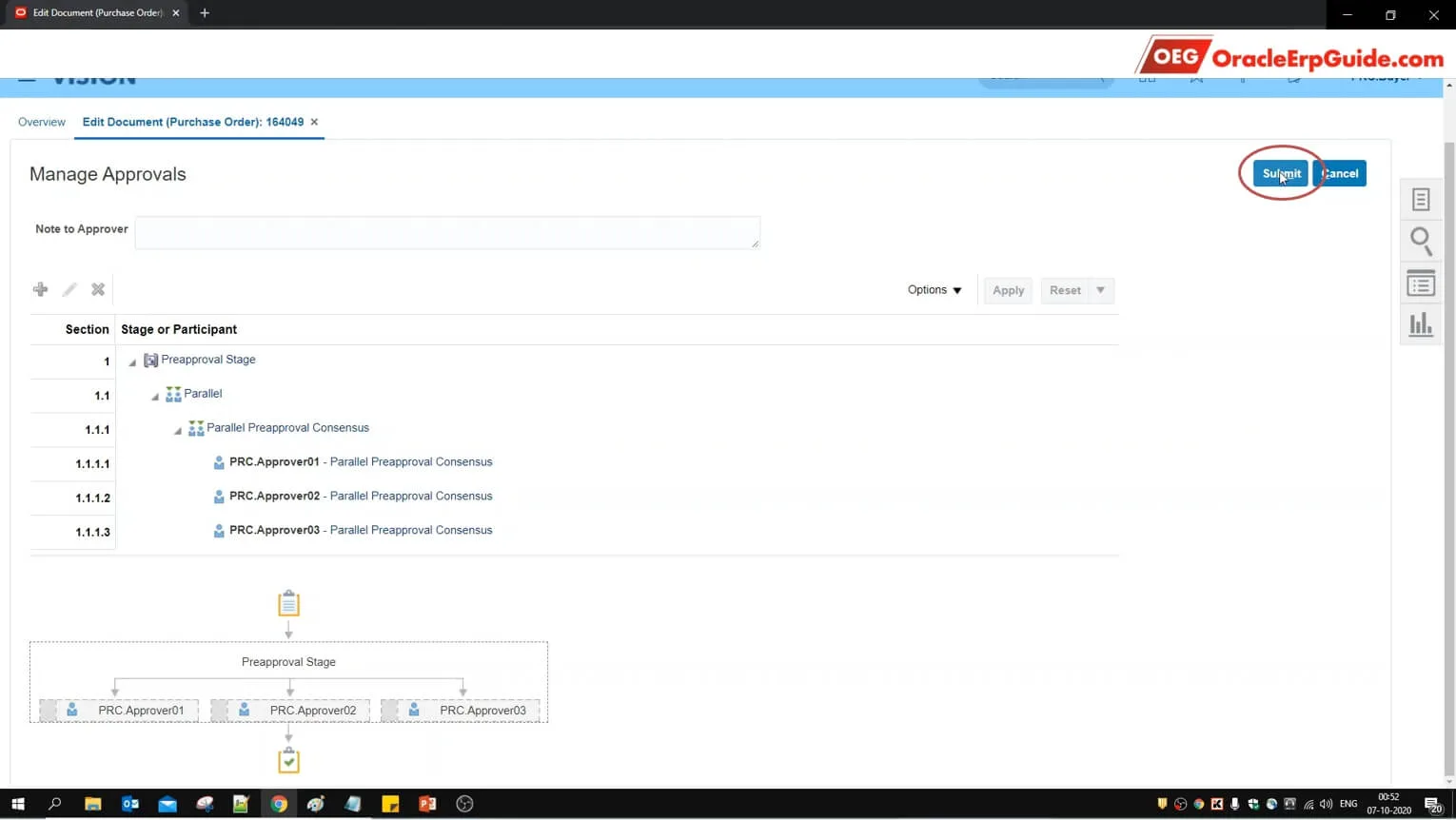The image size is (1456, 820).
Task: Open PowerPoint from taskbar
Action: 427,804
